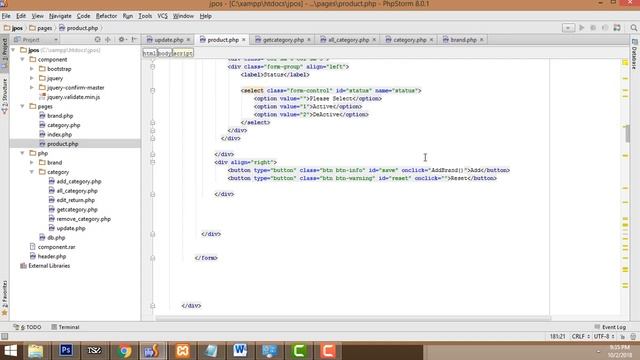Collapse the category folder
The height and width of the screenshot is (360, 640).
coord(32,172)
